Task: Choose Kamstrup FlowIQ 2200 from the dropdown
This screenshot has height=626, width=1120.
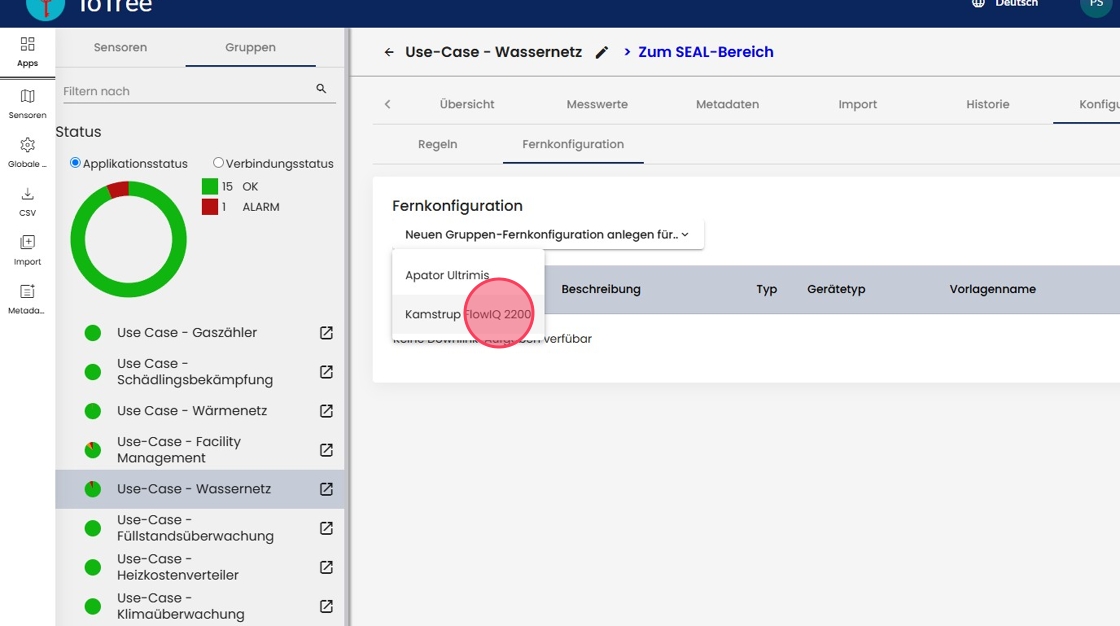Action: click(468, 314)
